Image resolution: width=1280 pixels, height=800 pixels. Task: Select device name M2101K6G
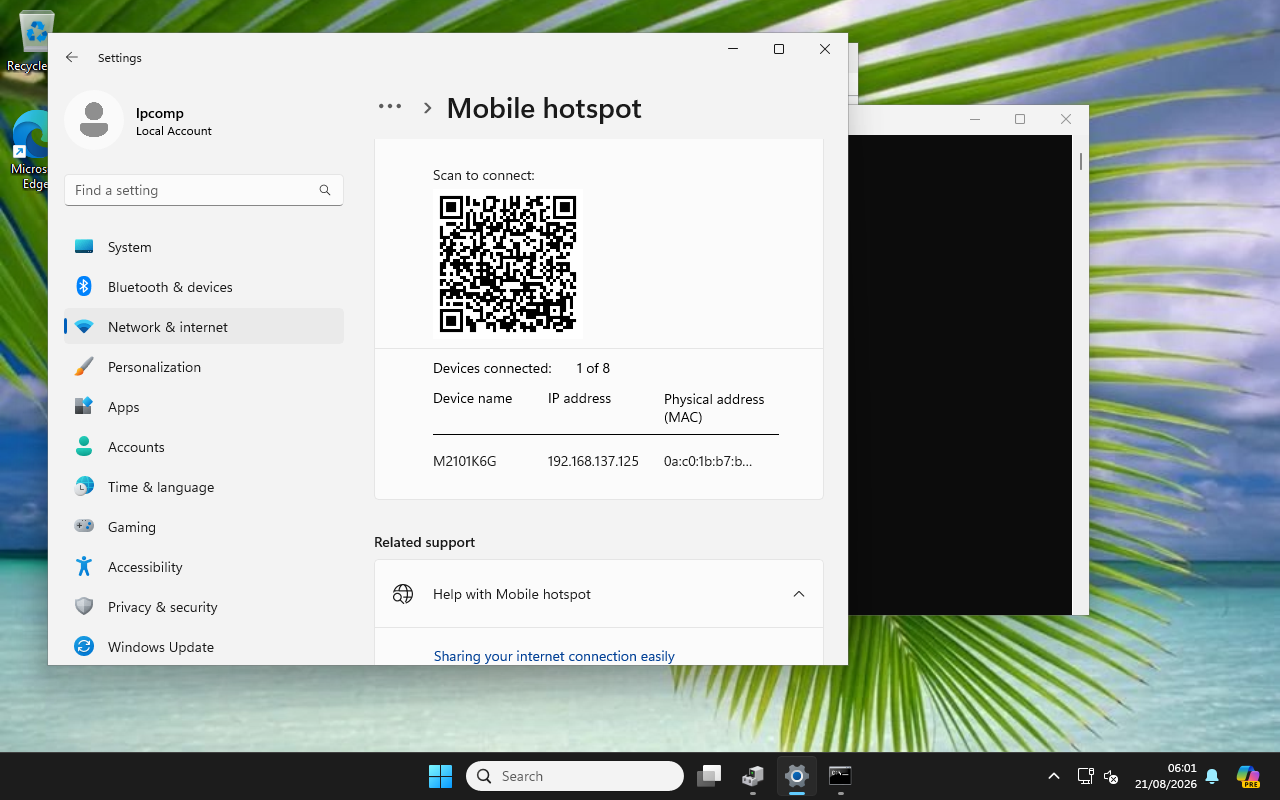pyautogui.click(x=464, y=461)
